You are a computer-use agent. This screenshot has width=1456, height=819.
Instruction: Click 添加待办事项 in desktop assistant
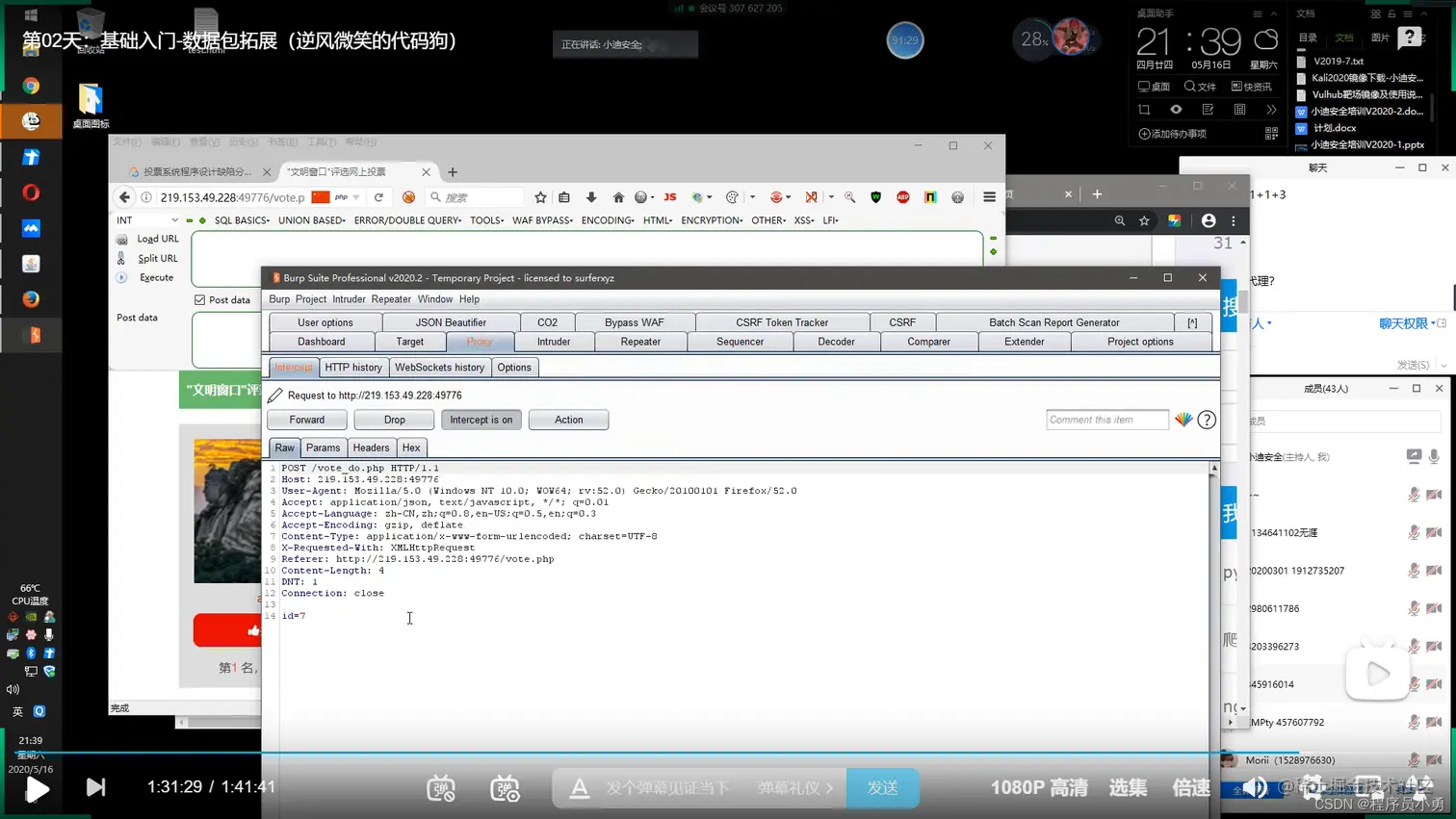1172,134
